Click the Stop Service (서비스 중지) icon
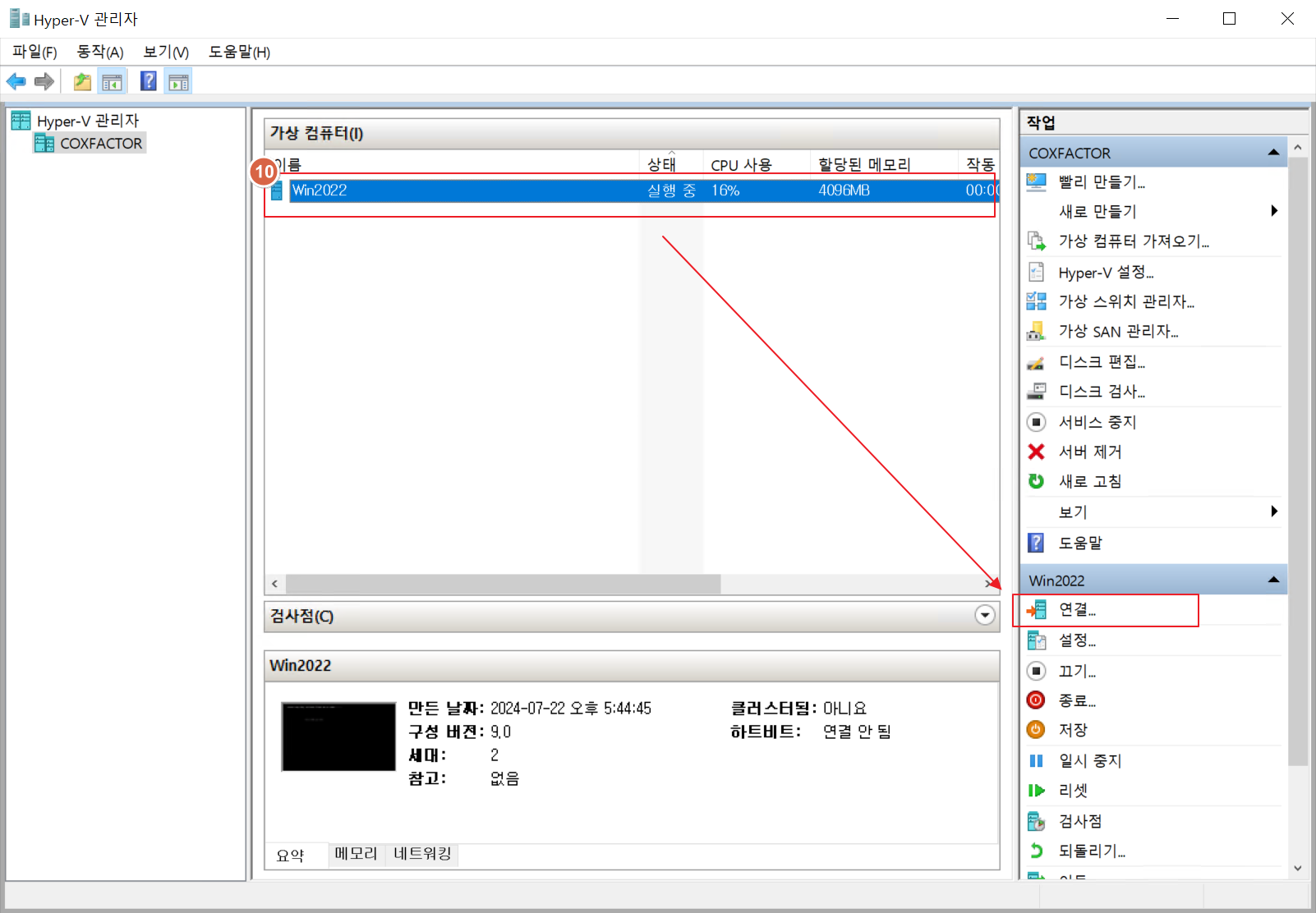Image resolution: width=1316 pixels, height=913 pixels. pos(1037,422)
